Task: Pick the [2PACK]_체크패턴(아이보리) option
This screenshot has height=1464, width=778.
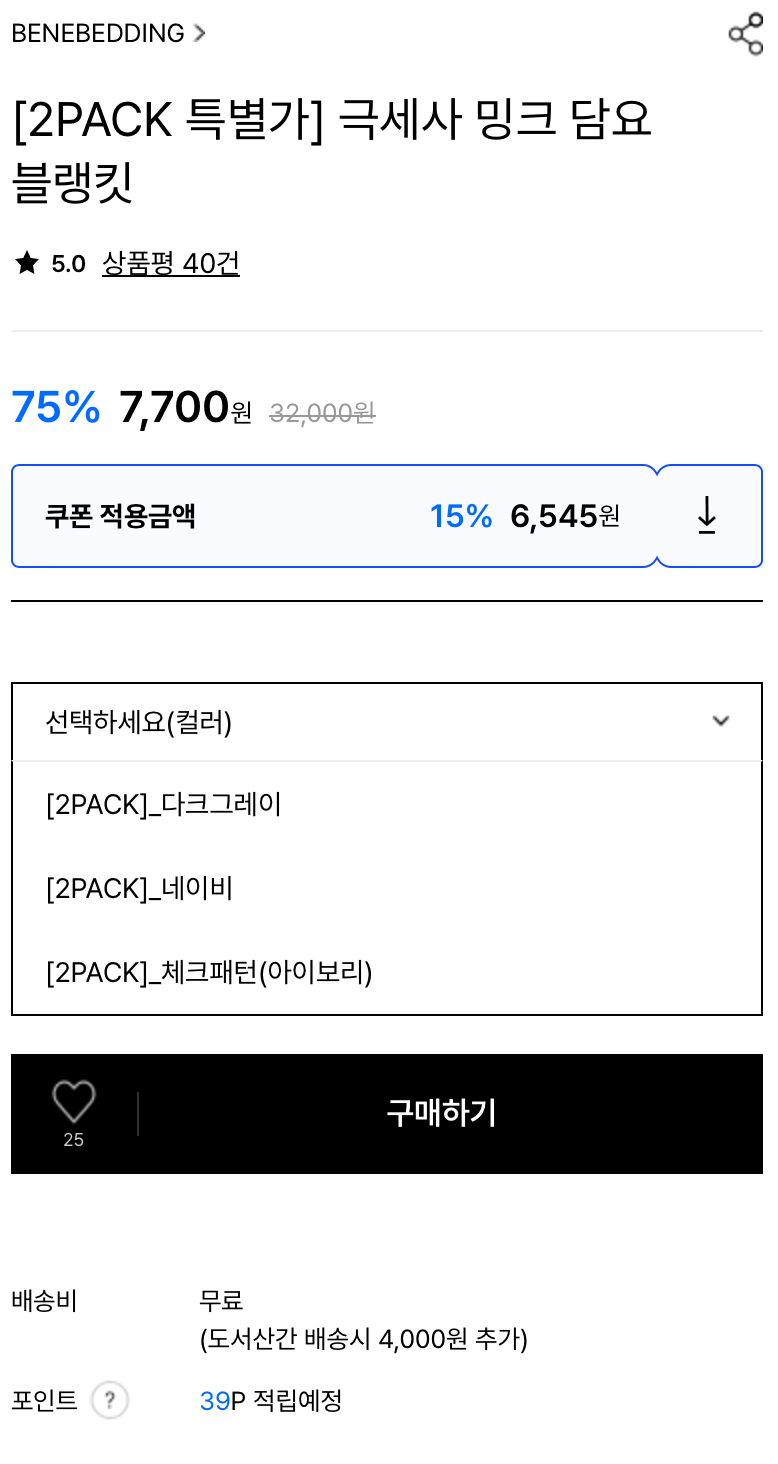Action: pyautogui.click(x=209, y=972)
